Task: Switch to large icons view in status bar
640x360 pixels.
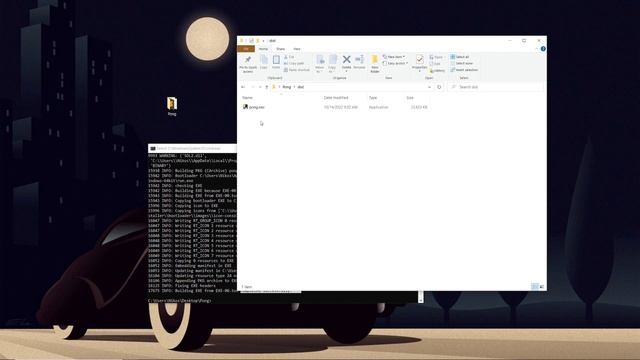Action: pos(542,287)
